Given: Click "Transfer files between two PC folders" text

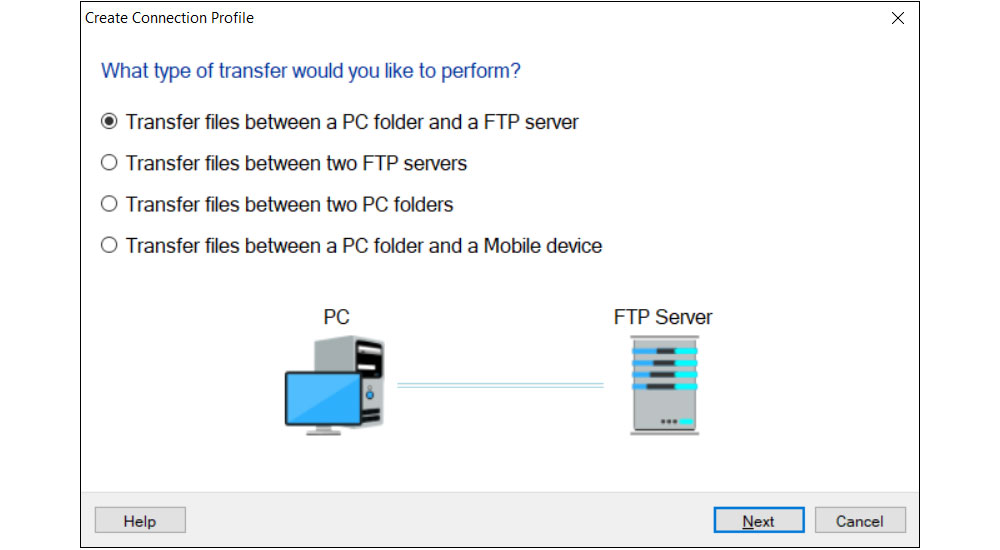Looking at the screenshot, I should [x=289, y=204].
